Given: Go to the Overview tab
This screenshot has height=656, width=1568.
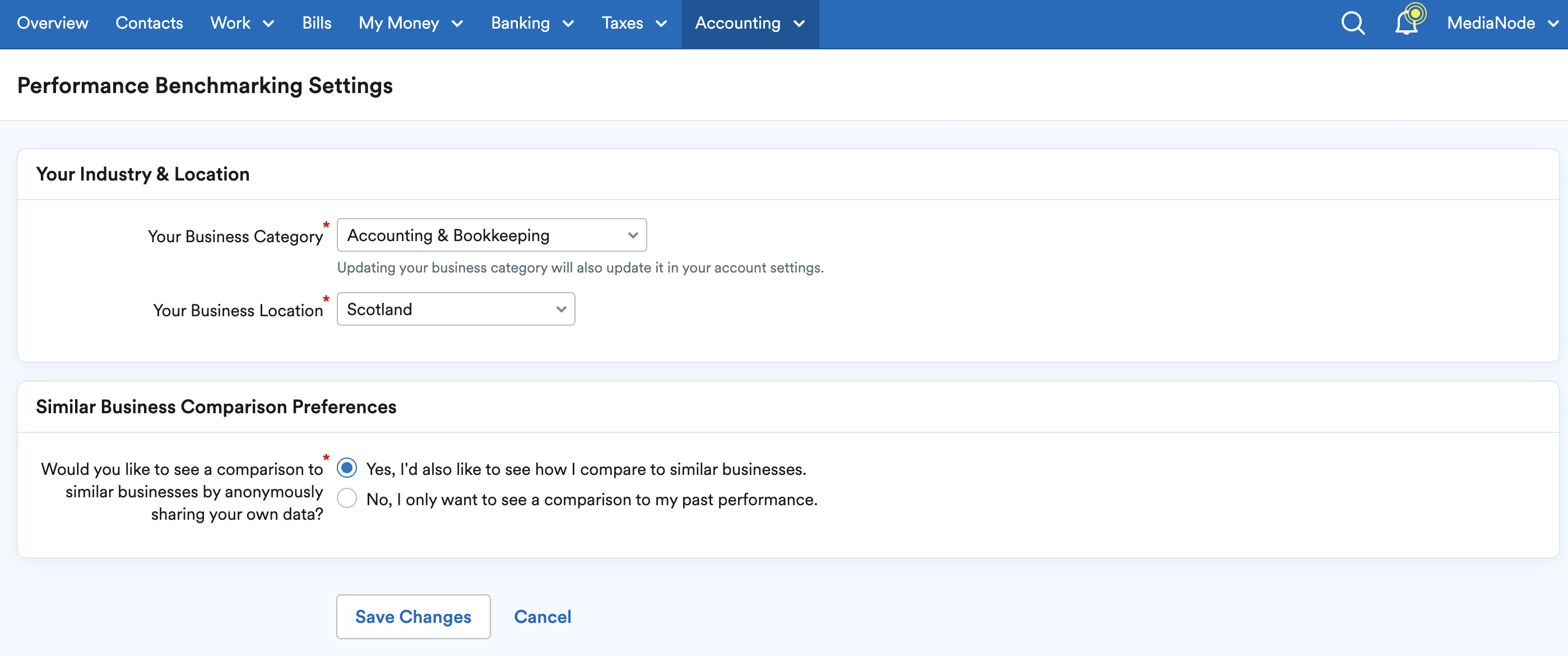Looking at the screenshot, I should coord(52,24).
